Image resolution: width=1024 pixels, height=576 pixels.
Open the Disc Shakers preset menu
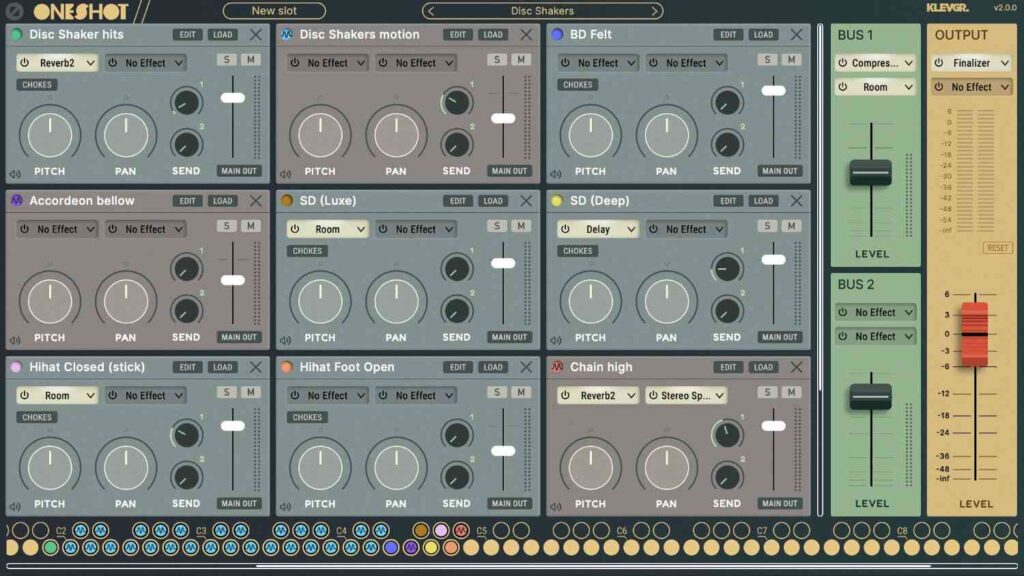tap(542, 11)
